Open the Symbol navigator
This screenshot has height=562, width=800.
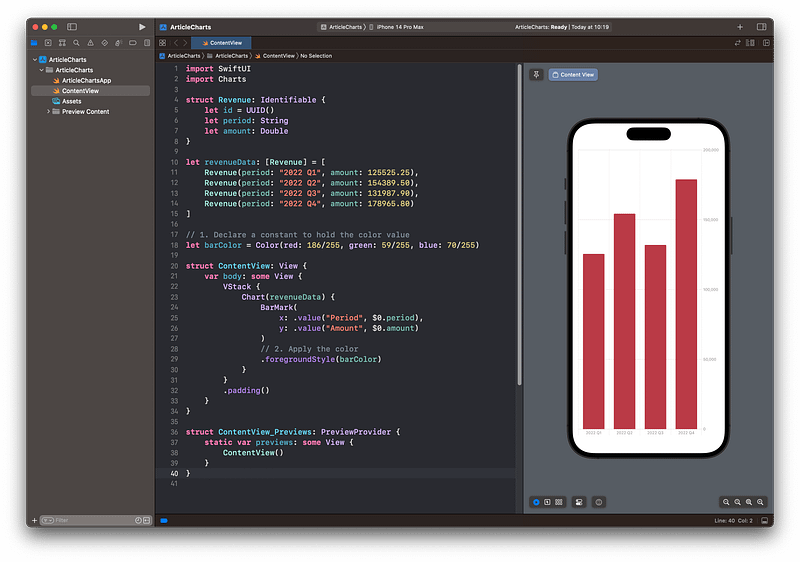tap(62, 43)
